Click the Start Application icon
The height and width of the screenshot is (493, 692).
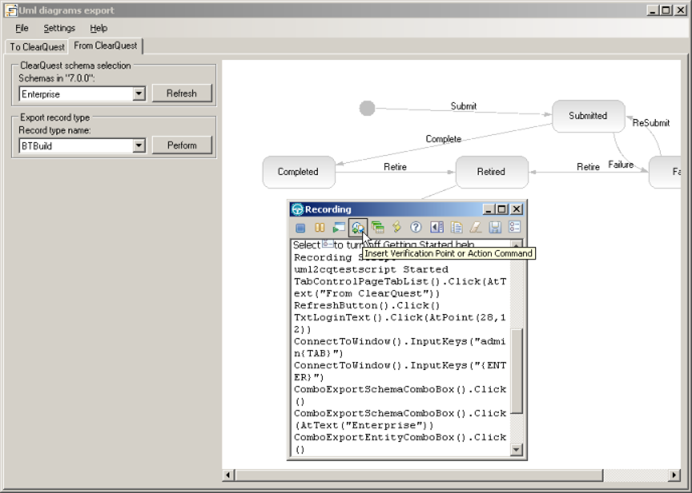click(x=338, y=227)
